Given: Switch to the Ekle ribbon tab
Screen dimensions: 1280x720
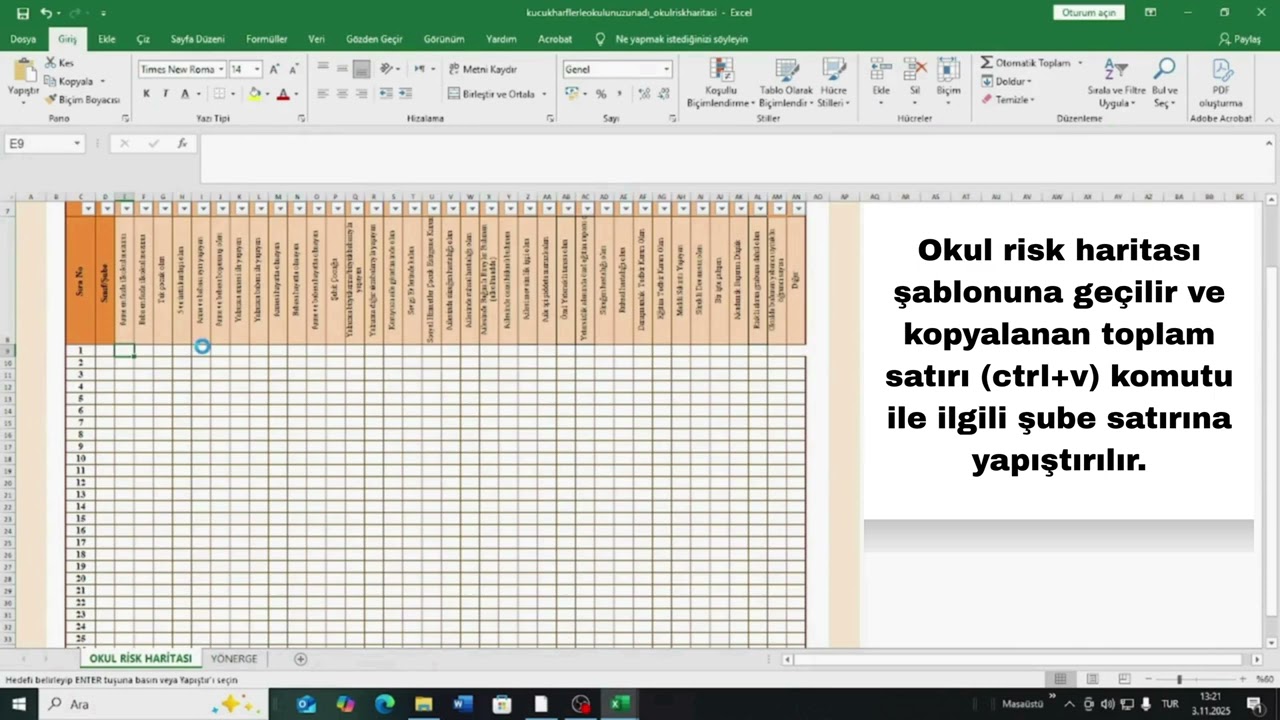Looking at the screenshot, I should pos(106,39).
